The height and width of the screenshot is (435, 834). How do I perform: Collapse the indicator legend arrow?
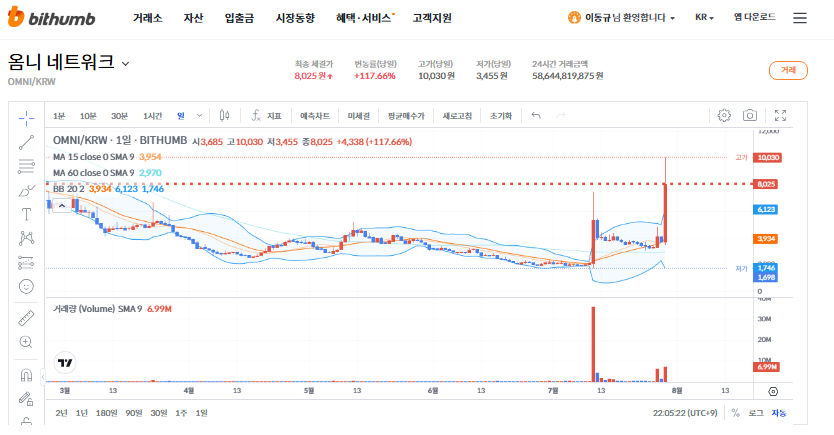click(x=62, y=206)
